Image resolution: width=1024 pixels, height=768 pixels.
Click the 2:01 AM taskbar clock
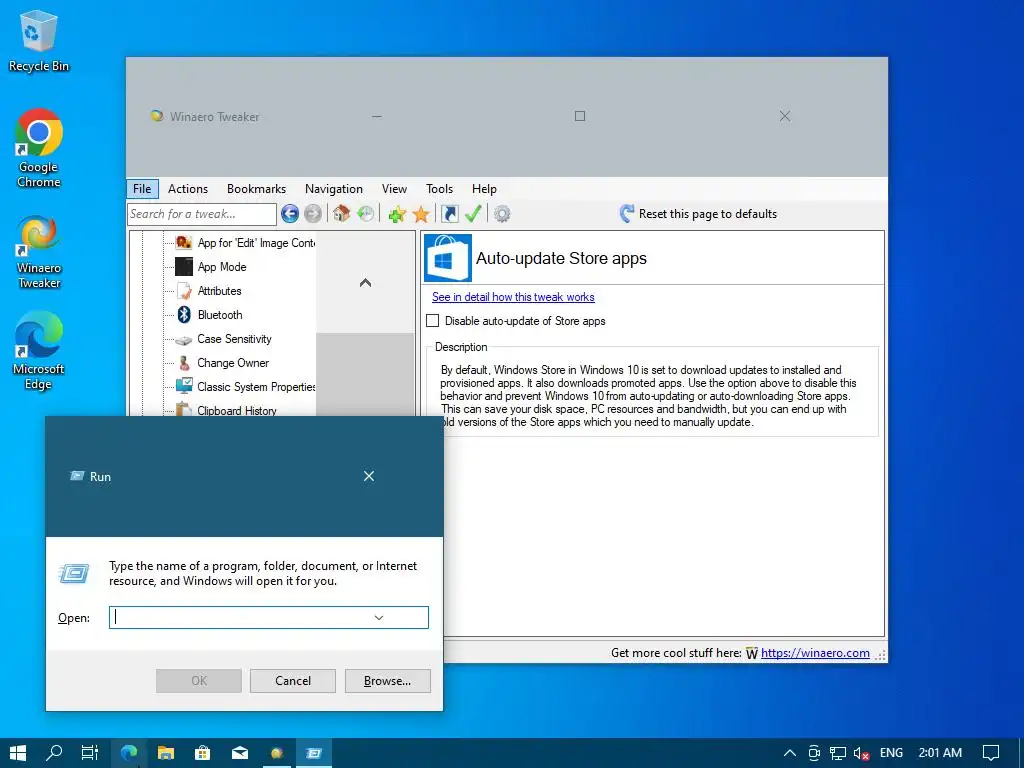(940, 753)
